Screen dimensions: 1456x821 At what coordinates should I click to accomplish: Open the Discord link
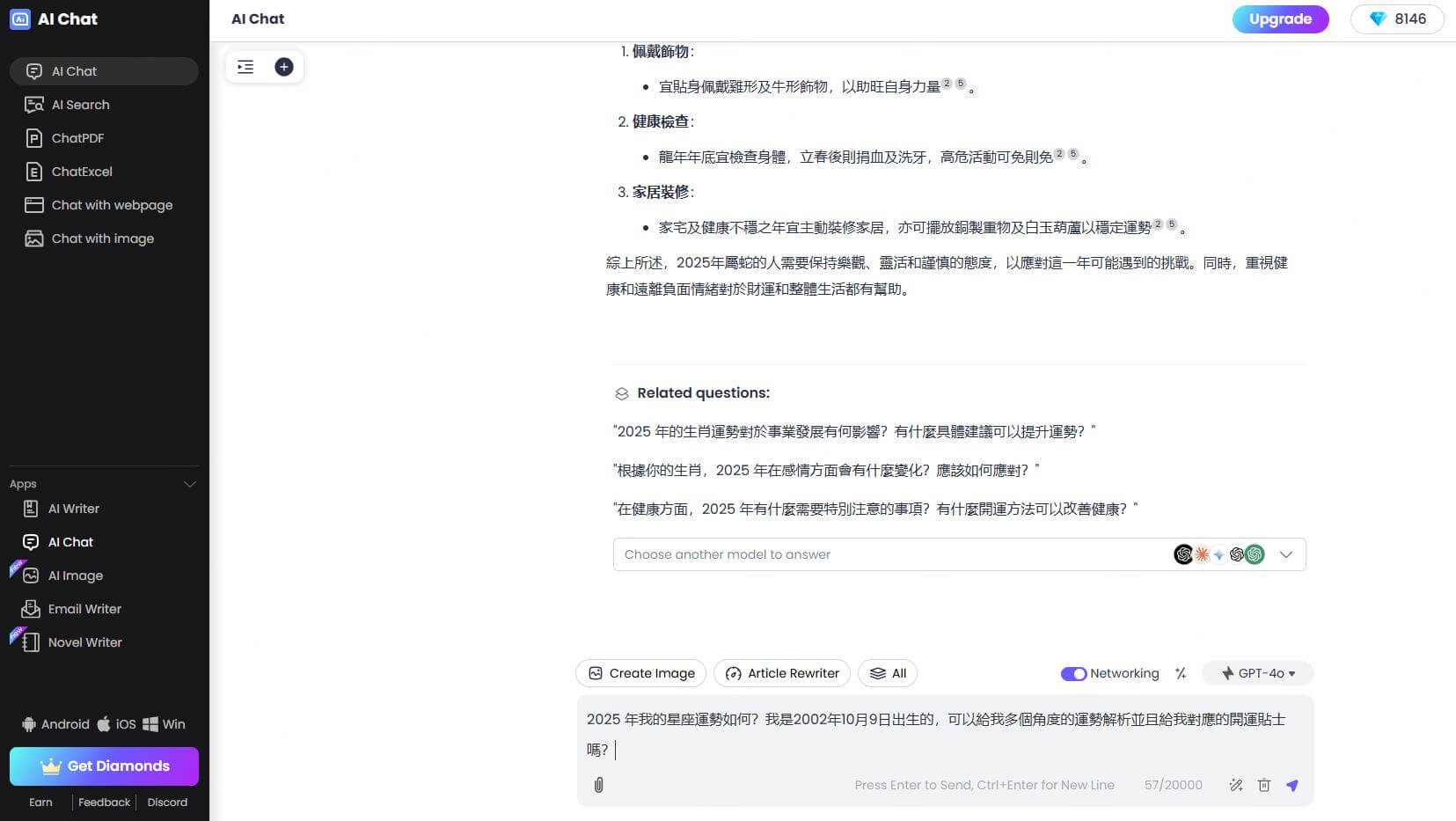coord(167,803)
